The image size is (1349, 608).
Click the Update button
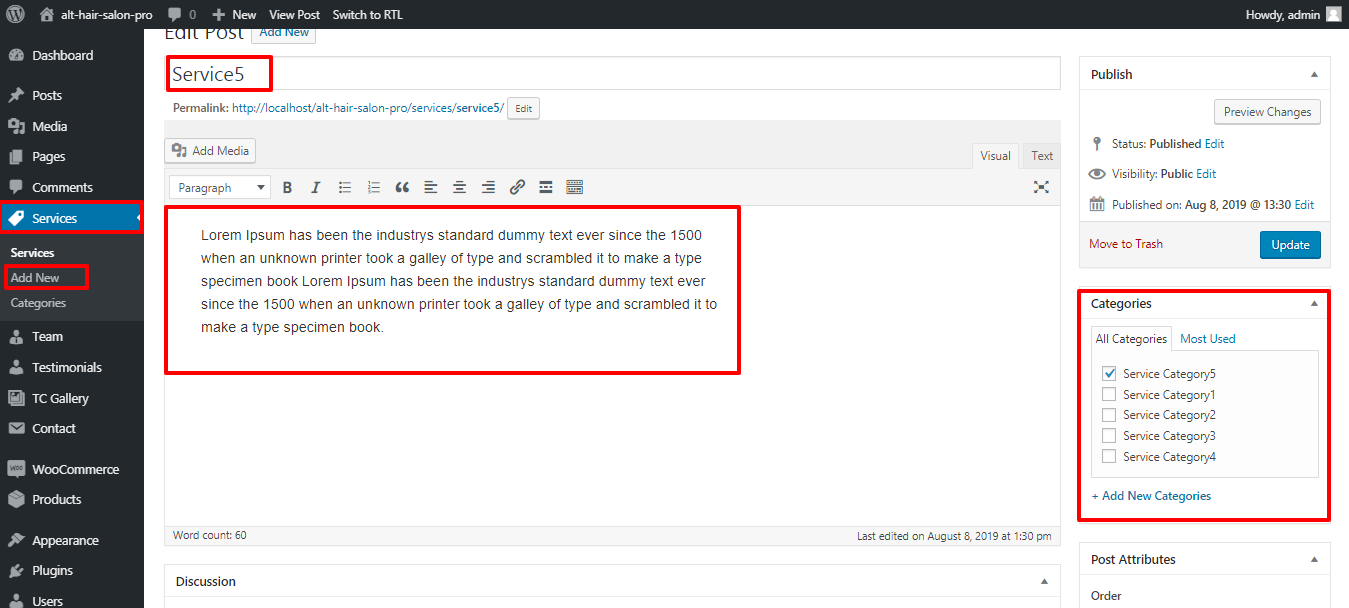1290,245
